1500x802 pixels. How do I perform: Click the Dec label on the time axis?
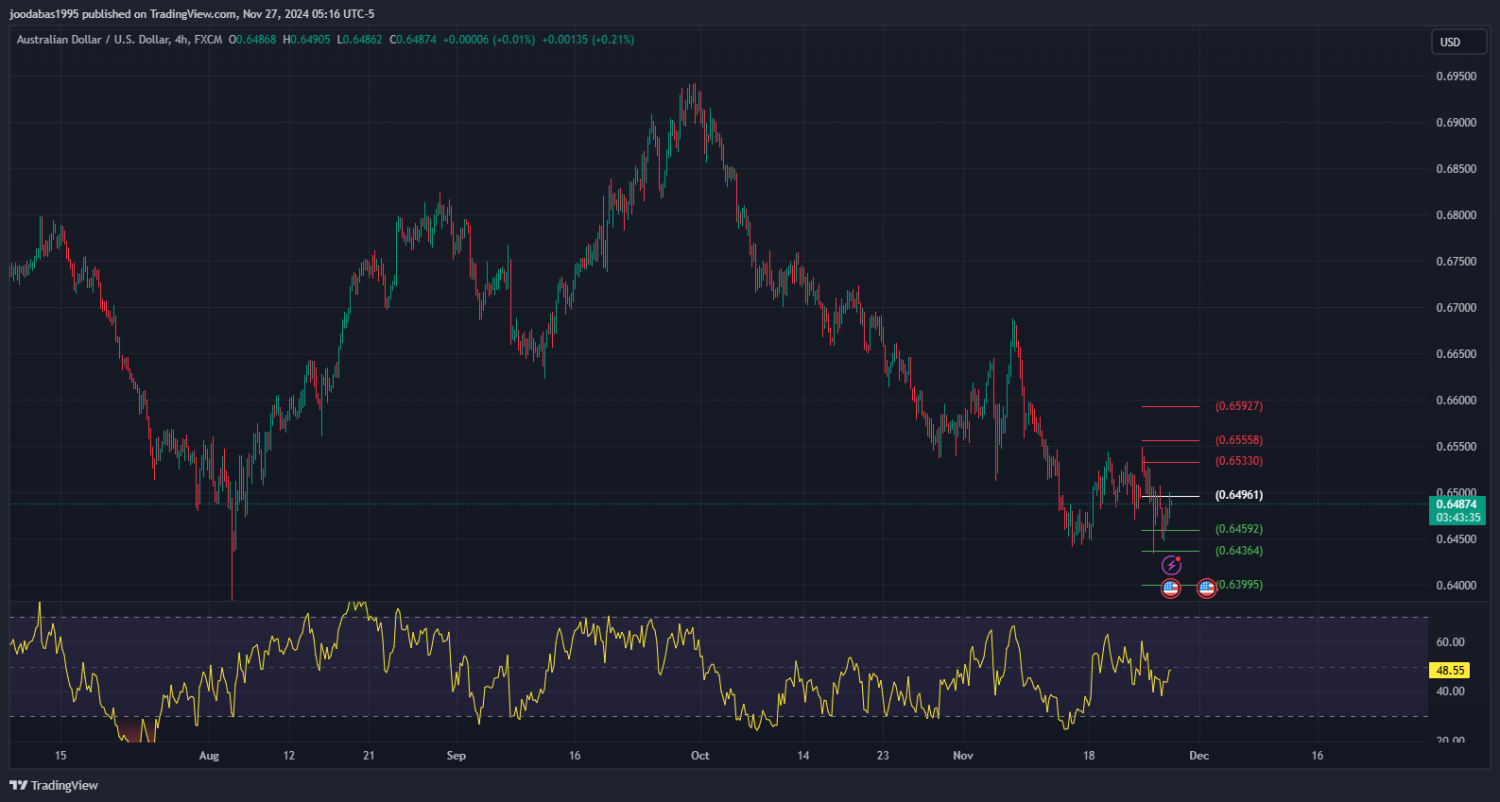coord(1199,756)
